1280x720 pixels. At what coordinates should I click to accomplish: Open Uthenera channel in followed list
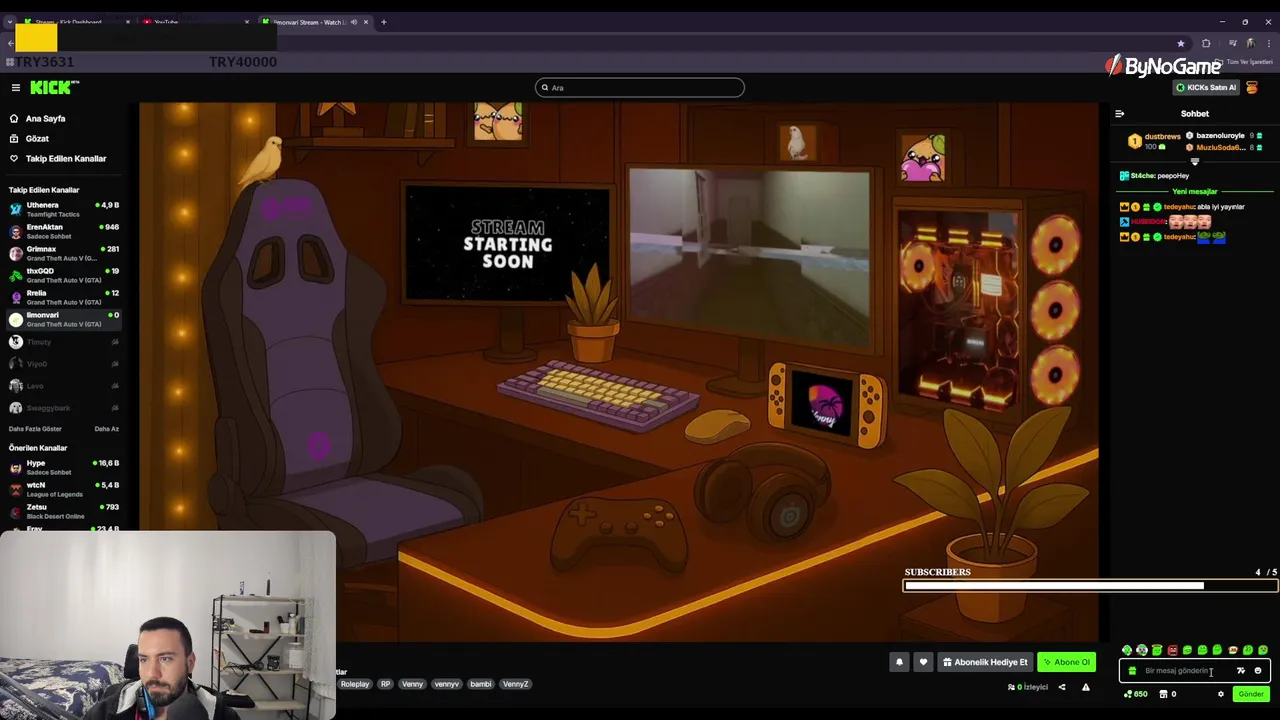click(x=63, y=209)
